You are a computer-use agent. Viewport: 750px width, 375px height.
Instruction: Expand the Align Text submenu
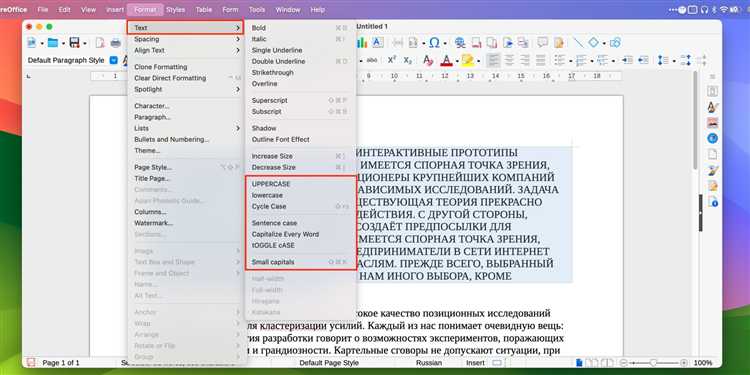[x=187, y=50]
